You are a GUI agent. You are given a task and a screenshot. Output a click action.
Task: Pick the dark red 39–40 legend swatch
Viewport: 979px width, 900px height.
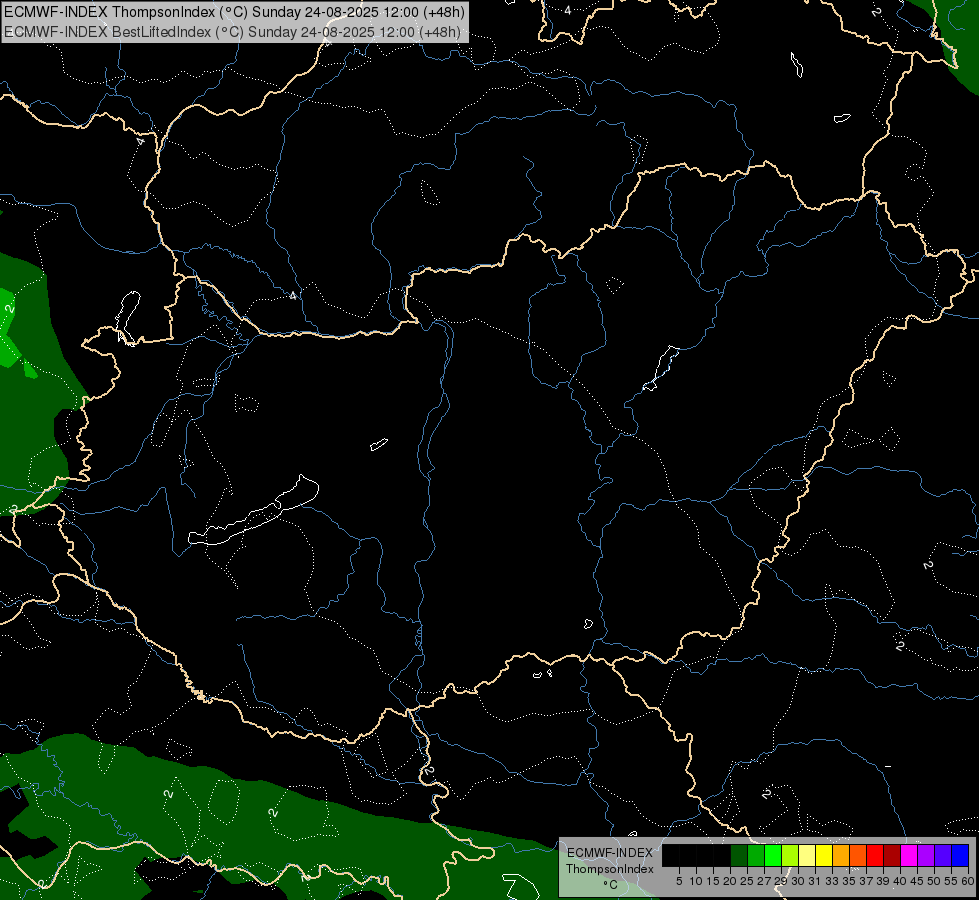click(892, 855)
